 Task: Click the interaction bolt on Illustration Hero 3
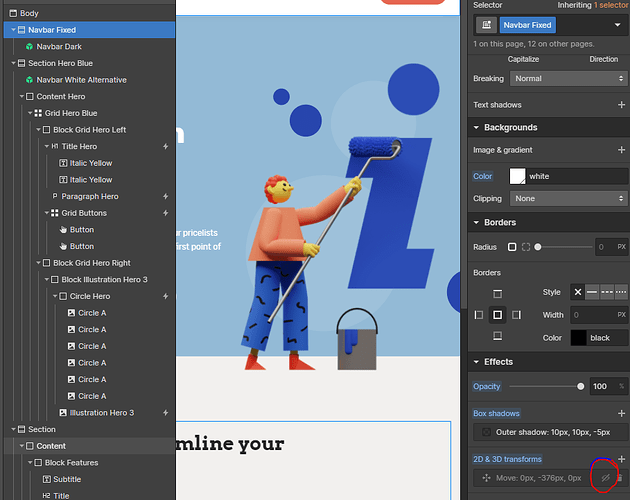coord(166,413)
